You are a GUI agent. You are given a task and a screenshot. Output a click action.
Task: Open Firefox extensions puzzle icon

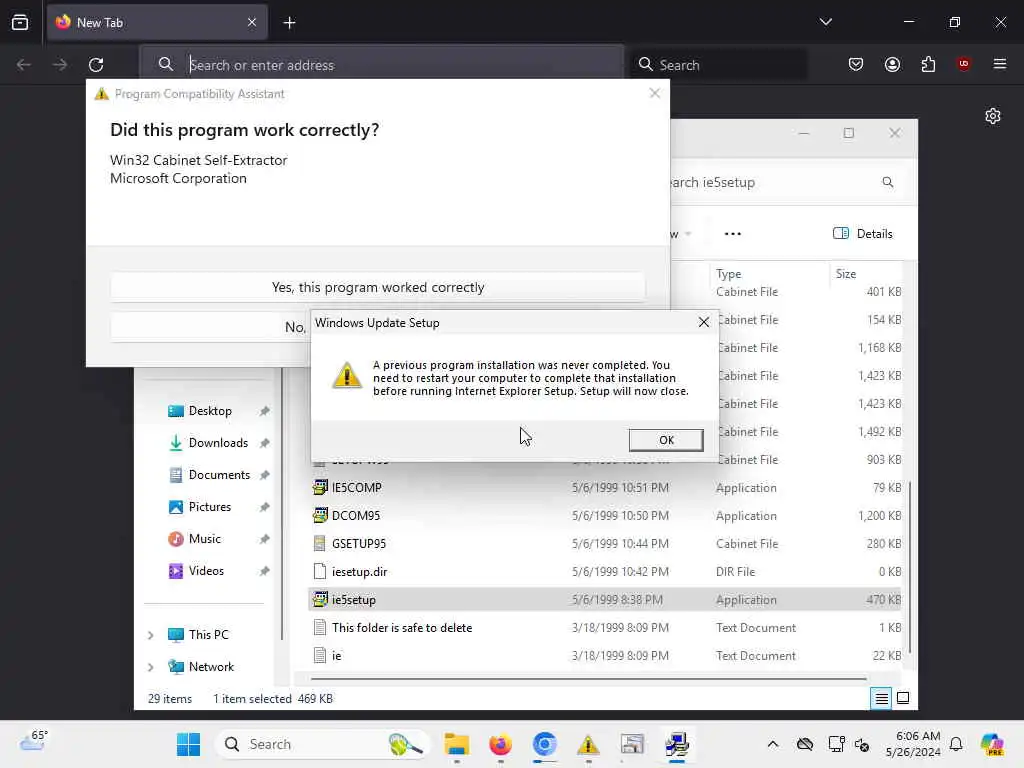coord(928,64)
